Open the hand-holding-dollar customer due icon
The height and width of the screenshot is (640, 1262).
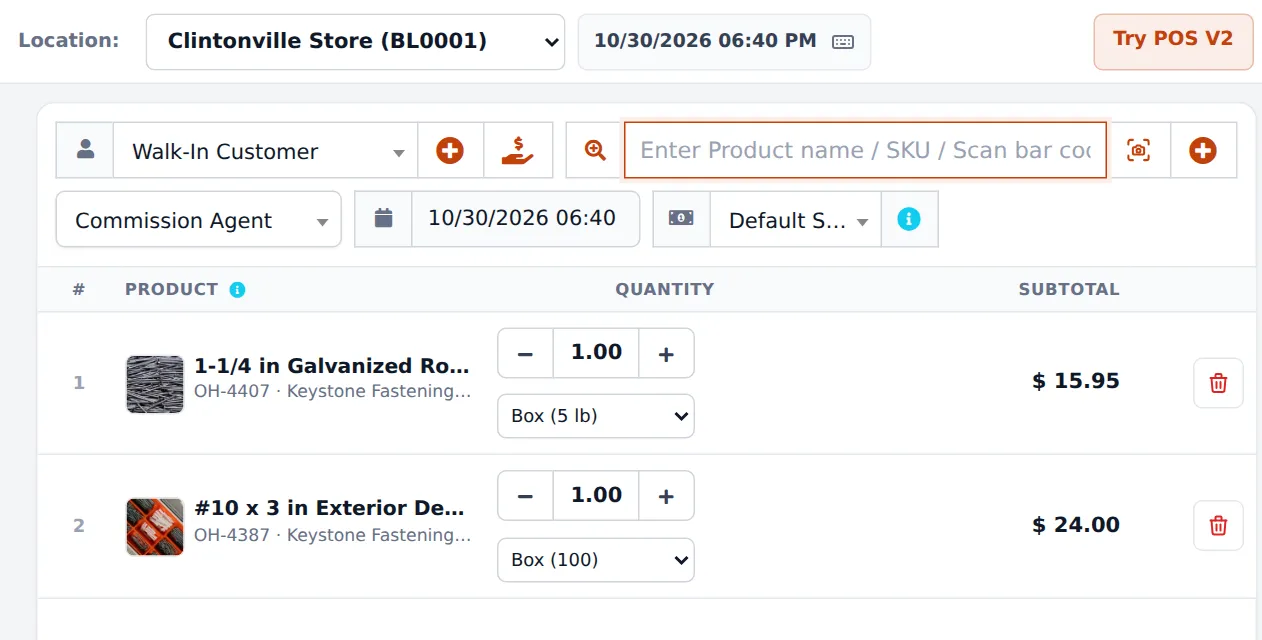click(x=518, y=151)
